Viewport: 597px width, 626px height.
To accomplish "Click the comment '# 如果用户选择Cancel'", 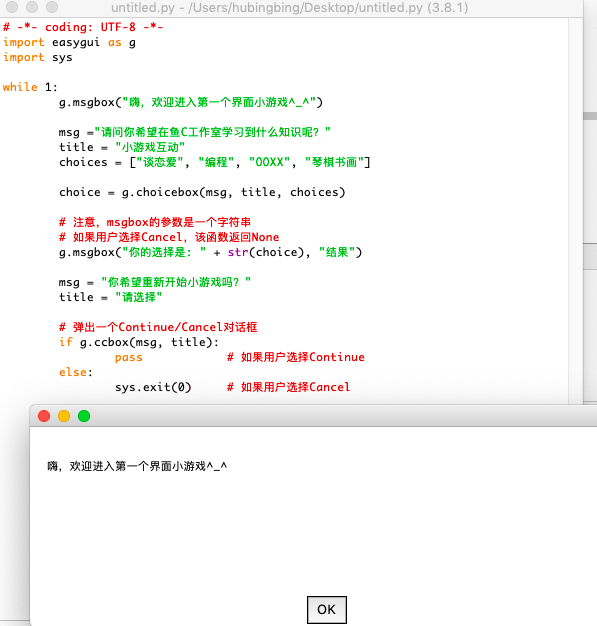I will pyautogui.click(x=289, y=387).
